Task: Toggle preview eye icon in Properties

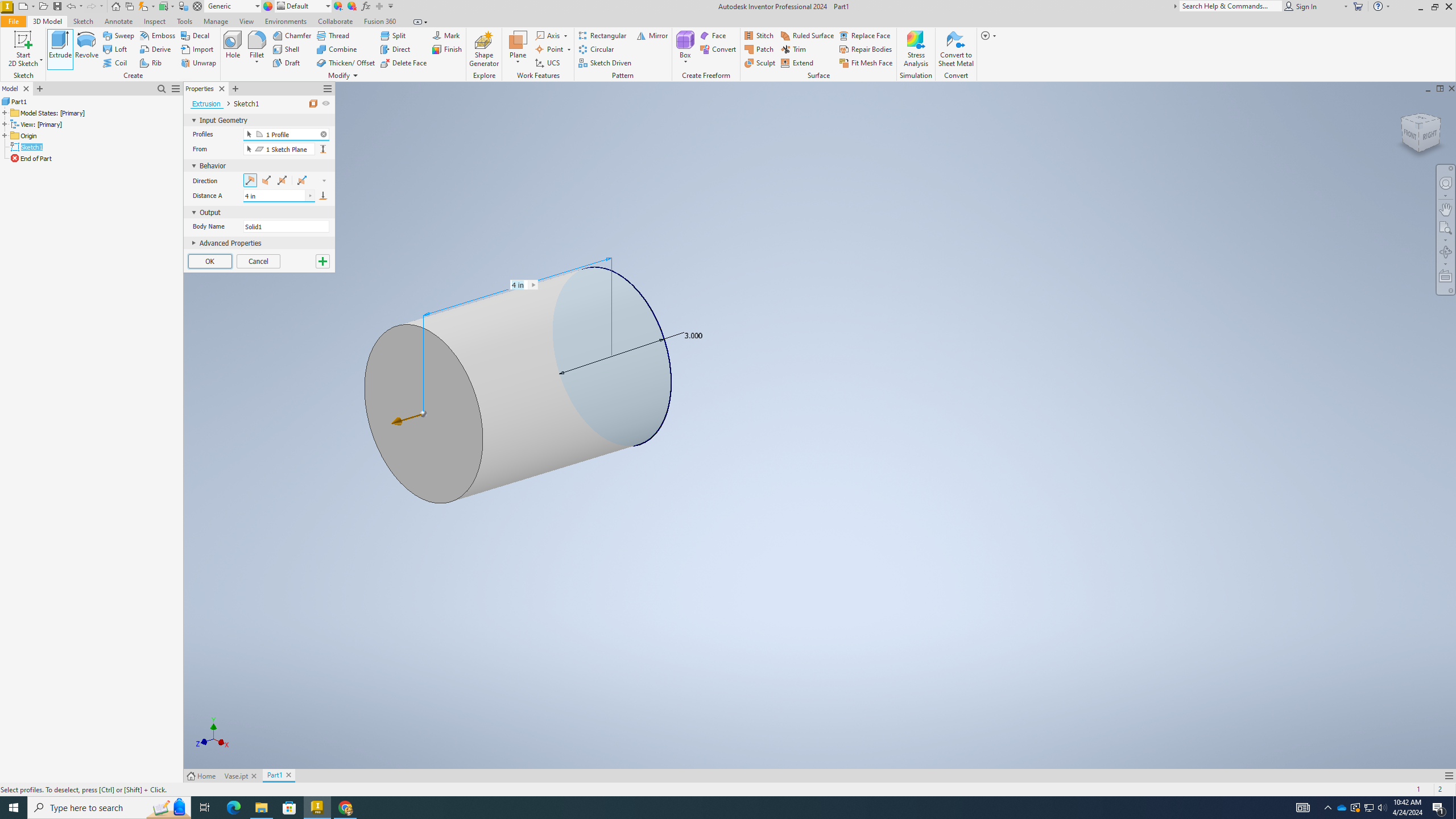Action: (326, 104)
